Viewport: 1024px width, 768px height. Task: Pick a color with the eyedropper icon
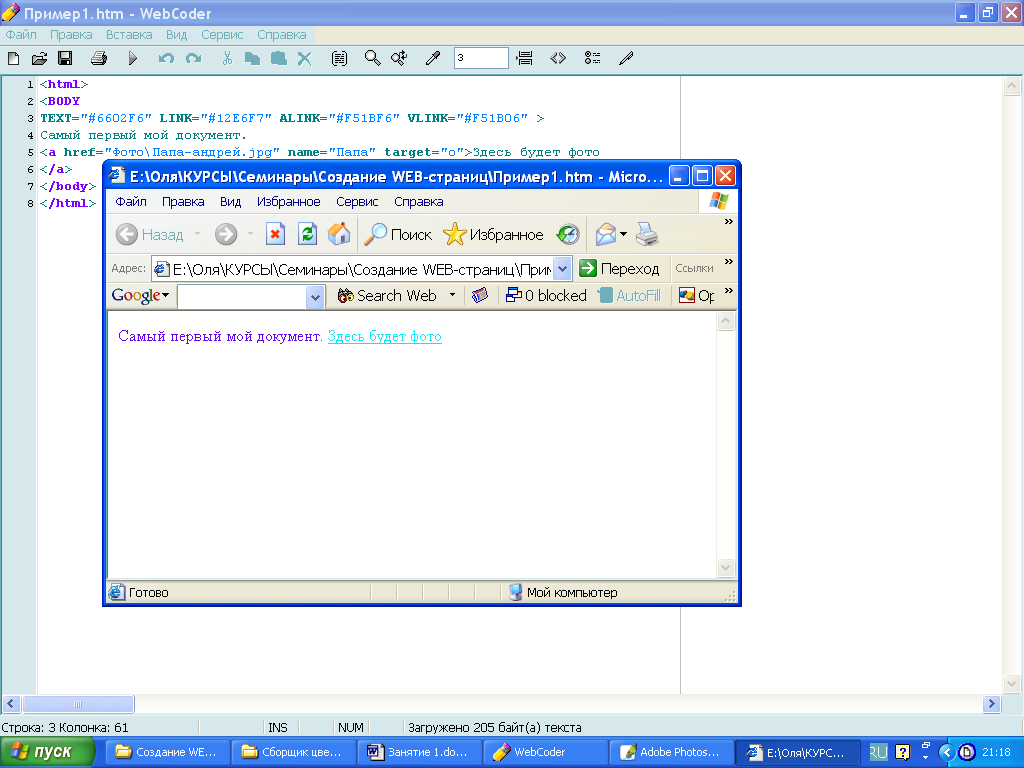[433, 59]
